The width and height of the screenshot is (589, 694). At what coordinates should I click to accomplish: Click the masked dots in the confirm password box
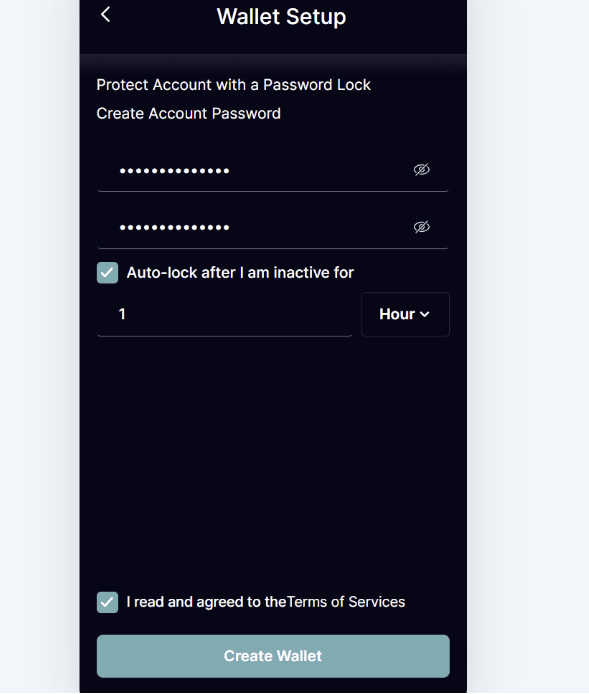(x=174, y=228)
